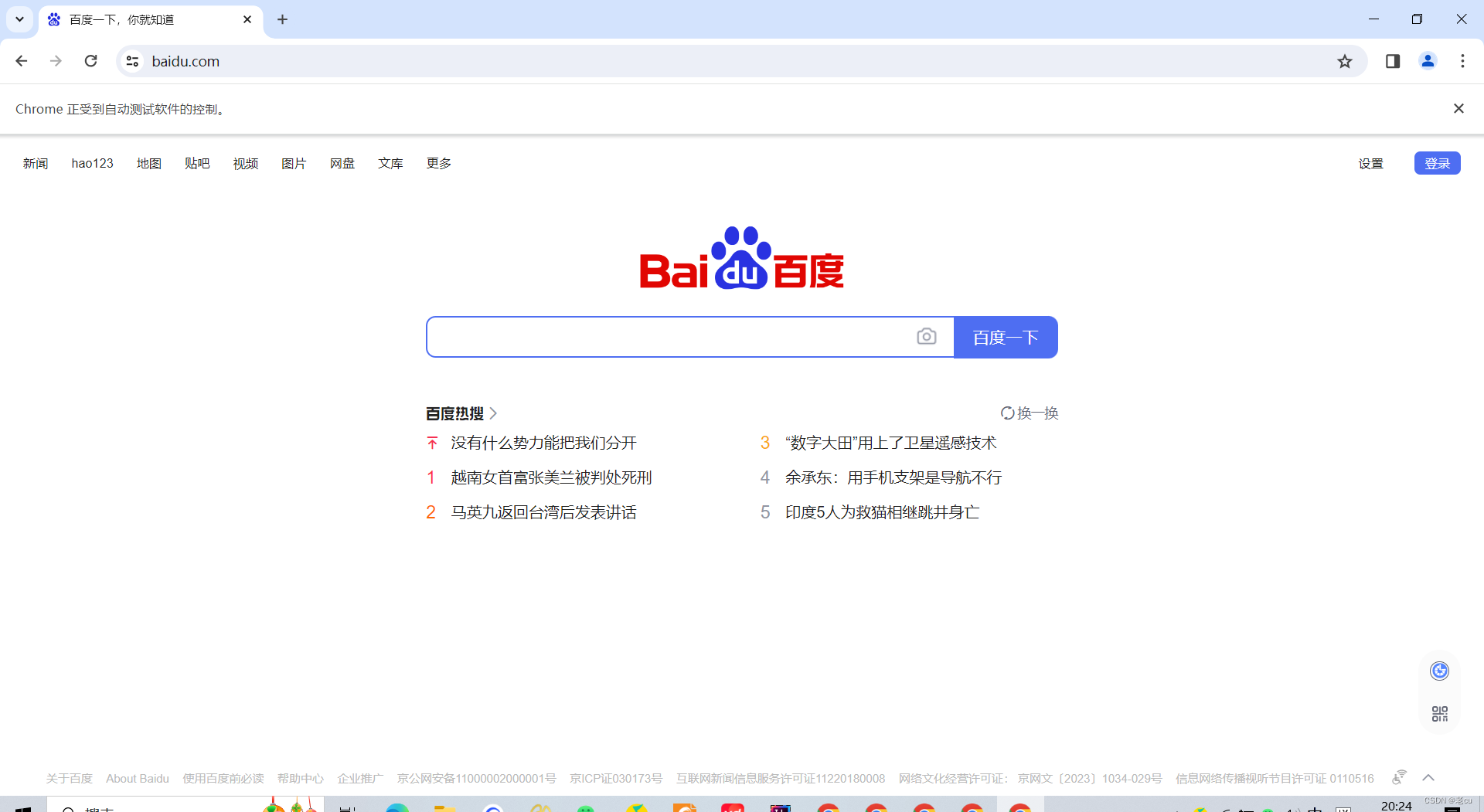This screenshot has width=1484, height=812.
Task: Expand the 更多 menu
Action: pos(439,163)
